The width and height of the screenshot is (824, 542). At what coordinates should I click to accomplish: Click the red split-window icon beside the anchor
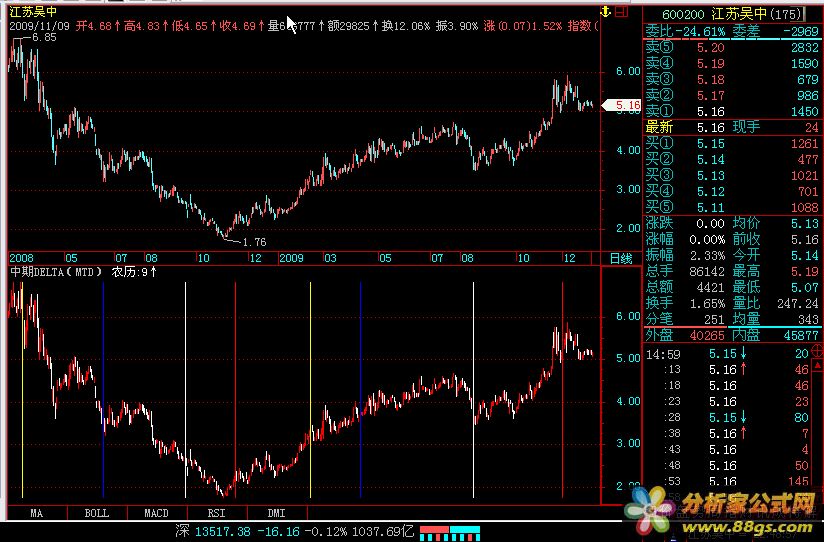coord(622,12)
